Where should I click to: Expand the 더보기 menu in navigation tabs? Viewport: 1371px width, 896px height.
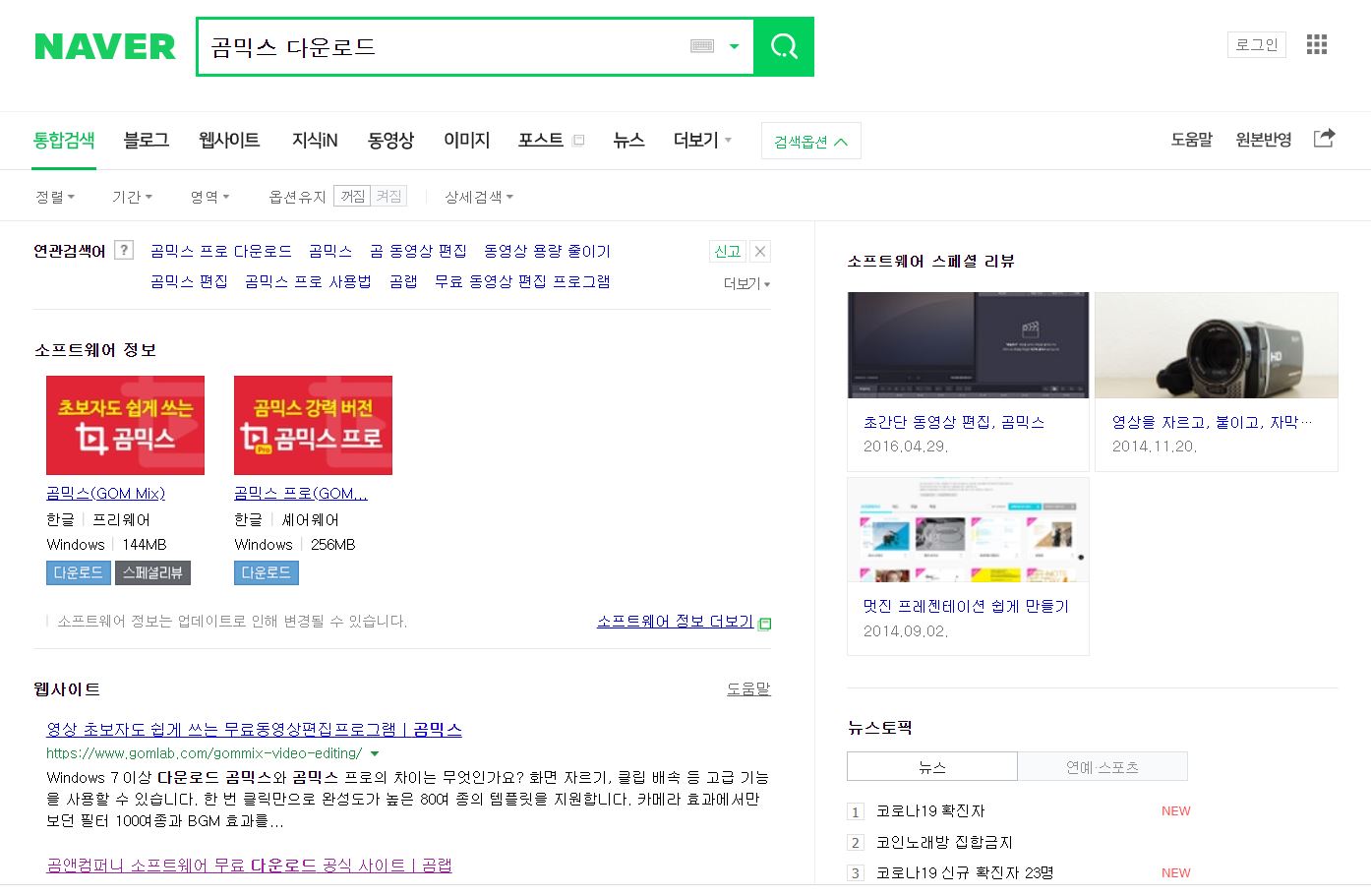tap(702, 141)
